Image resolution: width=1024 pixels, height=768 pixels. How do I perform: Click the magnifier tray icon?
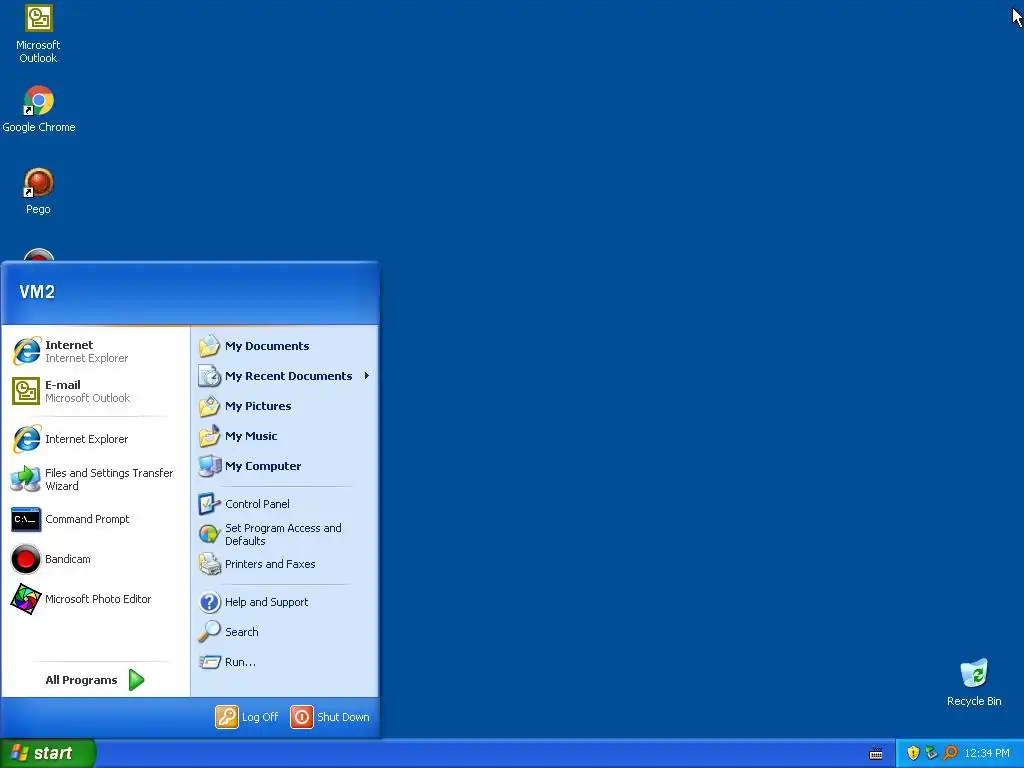pos(950,753)
